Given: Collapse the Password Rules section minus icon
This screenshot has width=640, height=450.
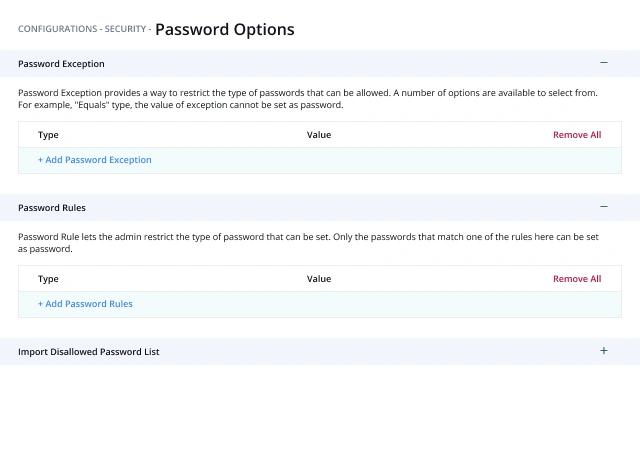Looking at the screenshot, I should click(x=603, y=207).
